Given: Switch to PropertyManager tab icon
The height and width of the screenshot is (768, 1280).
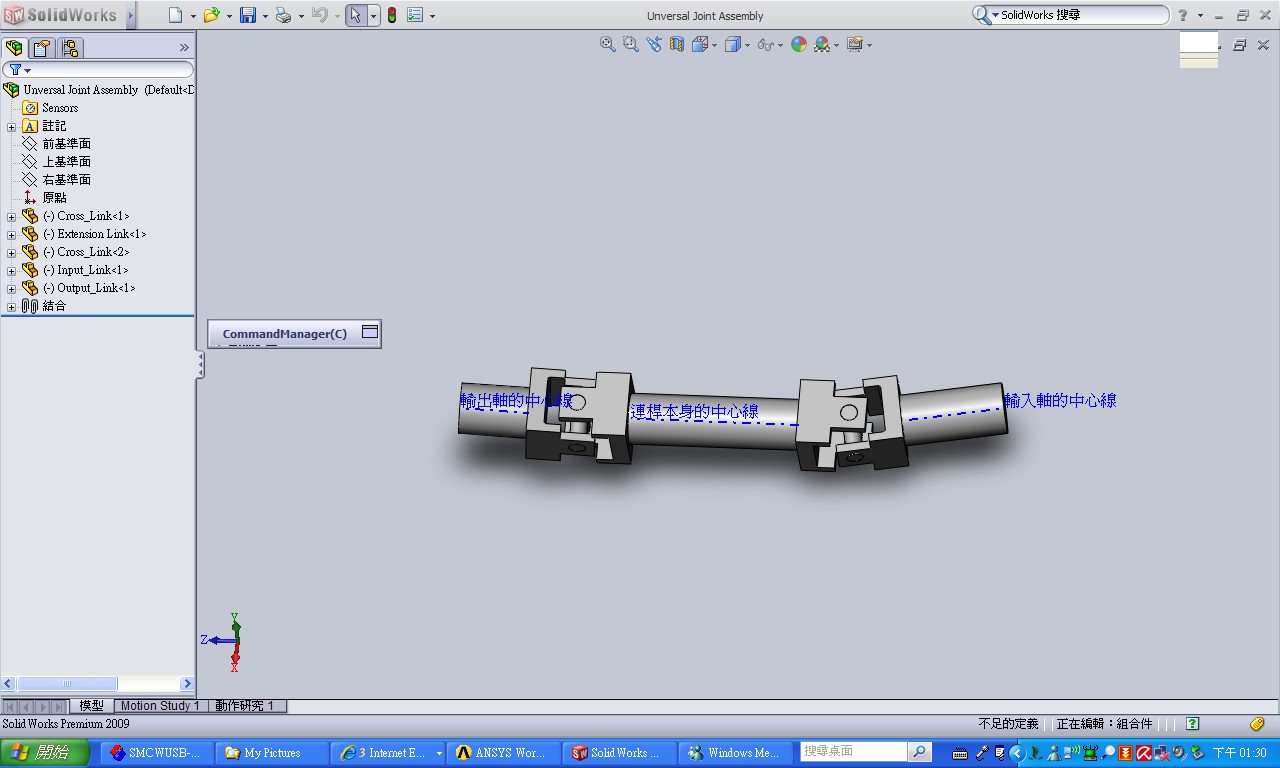Looking at the screenshot, I should pyautogui.click(x=41, y=47).
